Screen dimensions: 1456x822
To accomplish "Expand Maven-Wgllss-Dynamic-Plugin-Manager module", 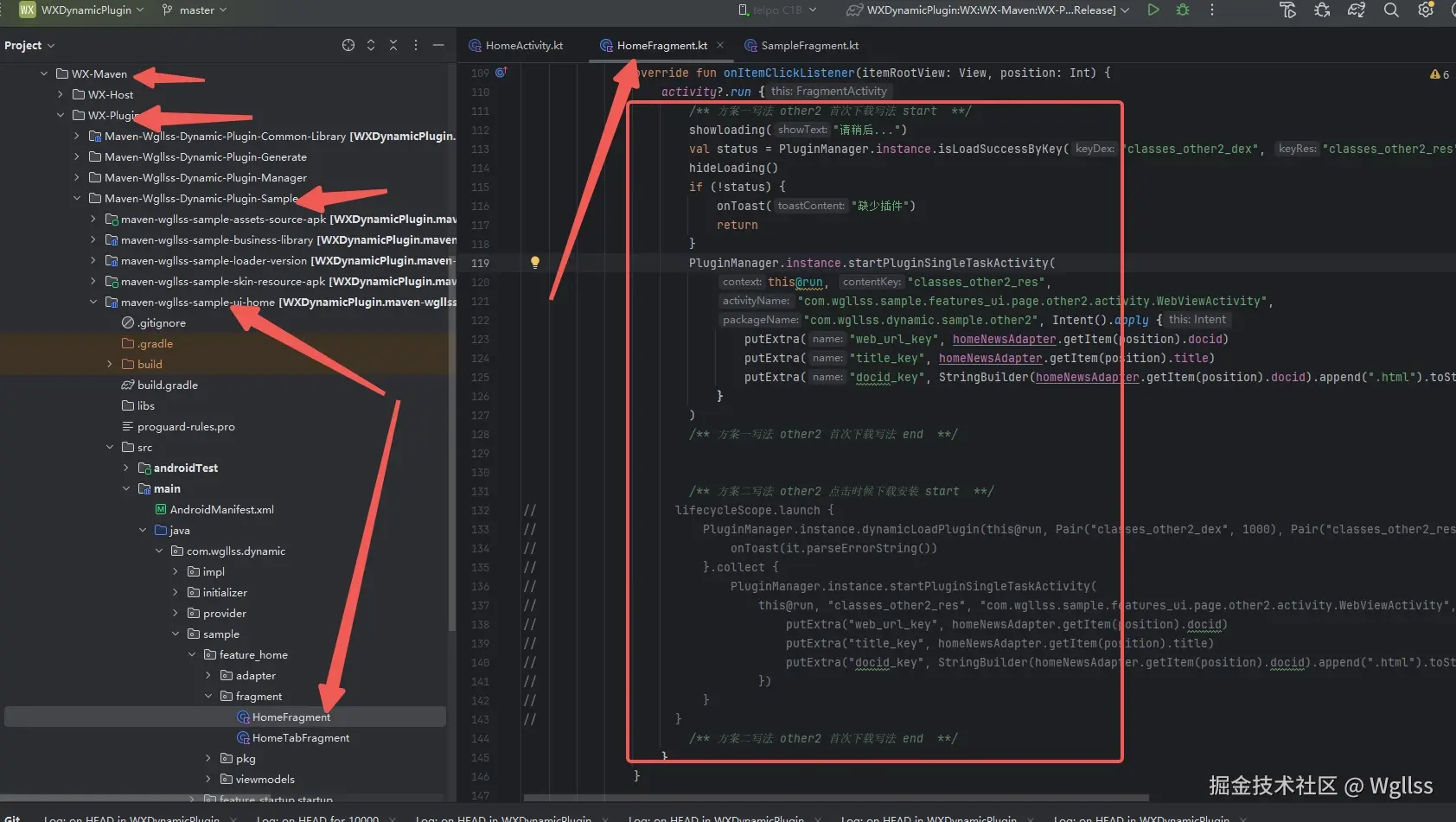I will click(77, 177).
